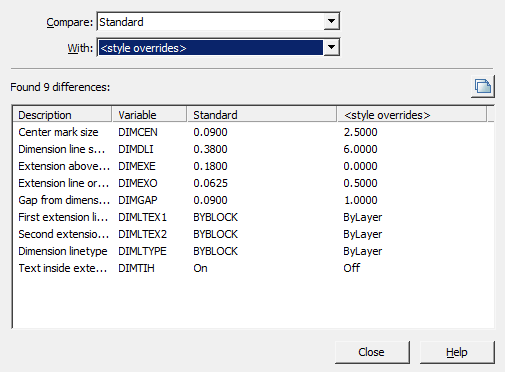Select the Text inside exte... row

[253, 268]
